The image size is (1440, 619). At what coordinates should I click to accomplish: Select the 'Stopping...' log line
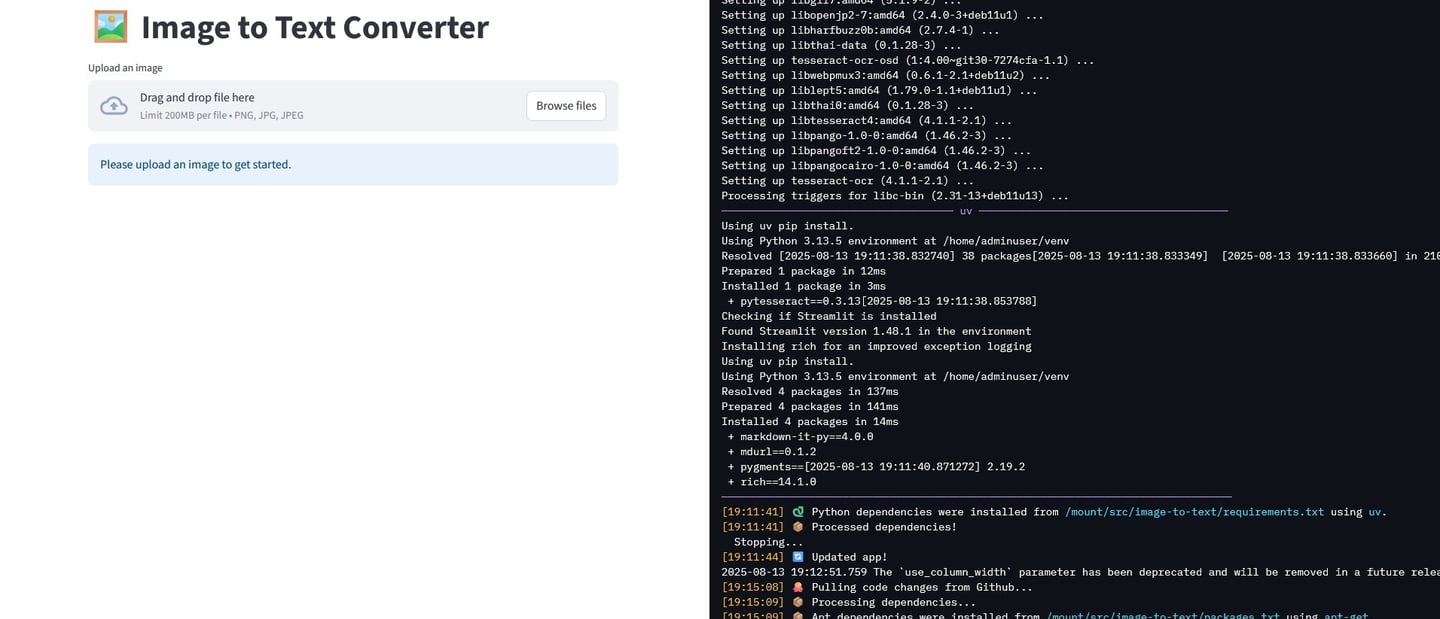pos(768,542)
